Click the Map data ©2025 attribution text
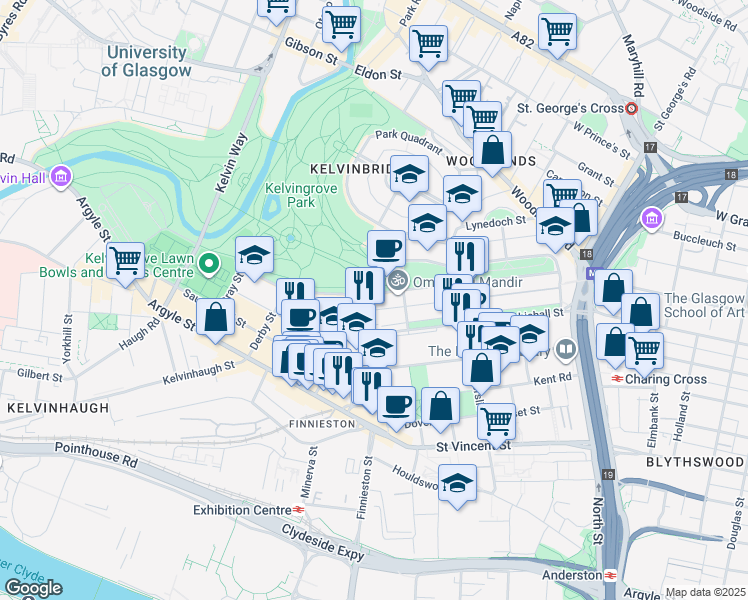 pos(705,593)
